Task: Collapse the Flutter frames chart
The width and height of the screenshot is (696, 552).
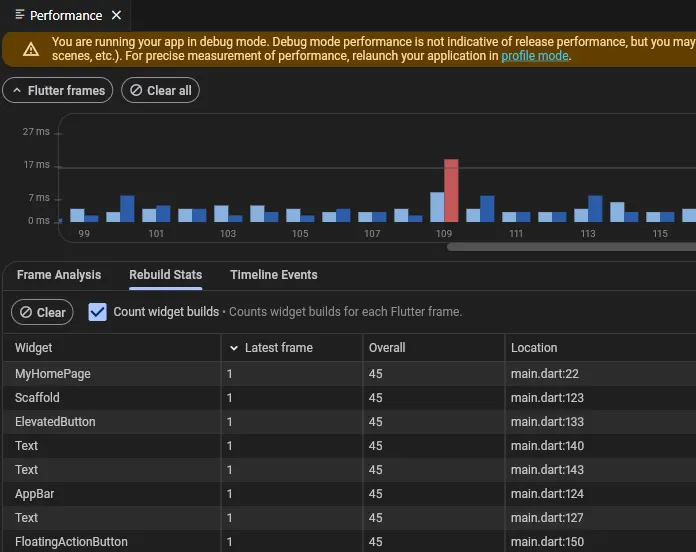Action: pyautogui.click(x=58, y=90)
